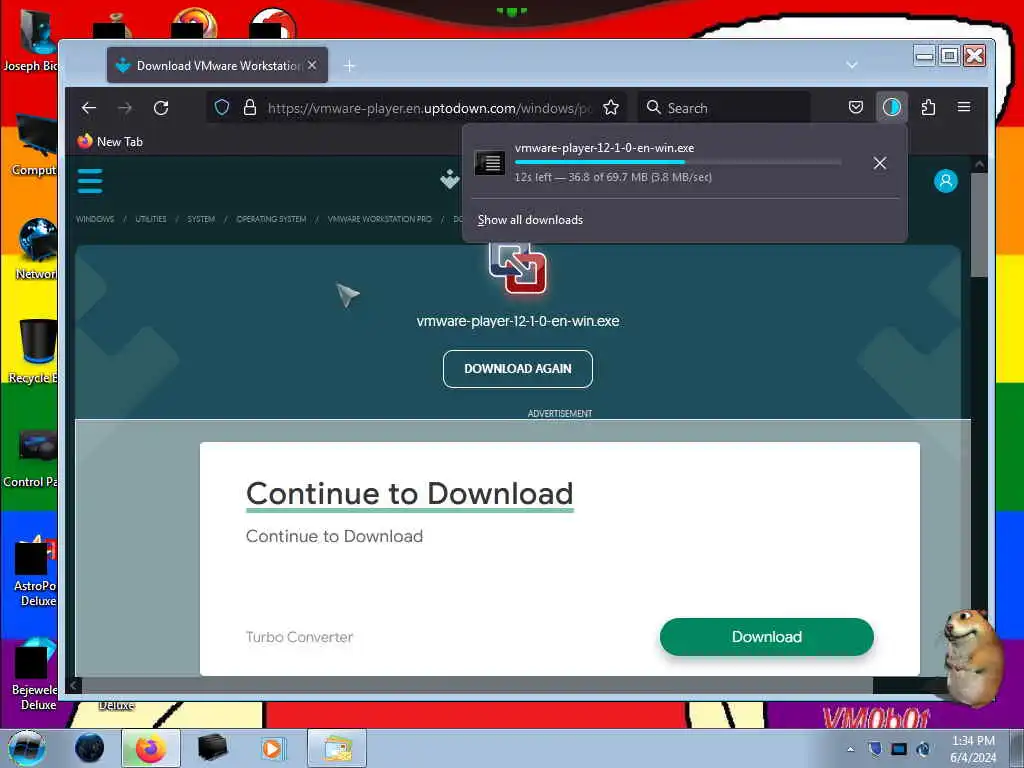
Task: Click the DOWNLOAD AGAIN button
Action: coord(518,369)
